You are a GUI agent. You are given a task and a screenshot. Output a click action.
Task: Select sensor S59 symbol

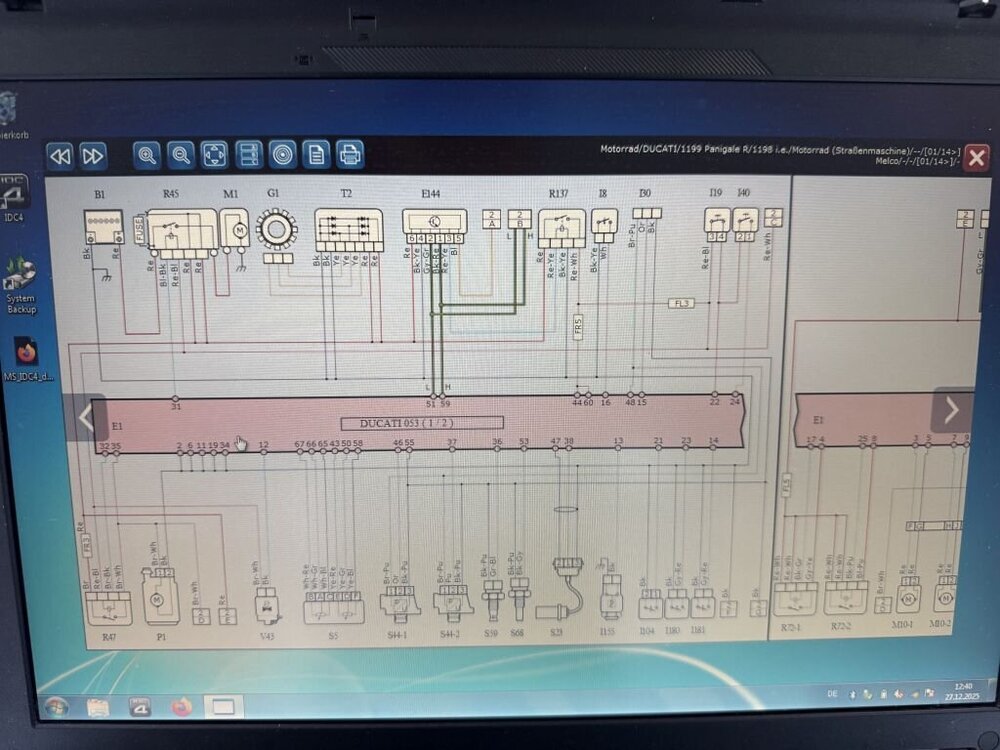coord(492,599)
